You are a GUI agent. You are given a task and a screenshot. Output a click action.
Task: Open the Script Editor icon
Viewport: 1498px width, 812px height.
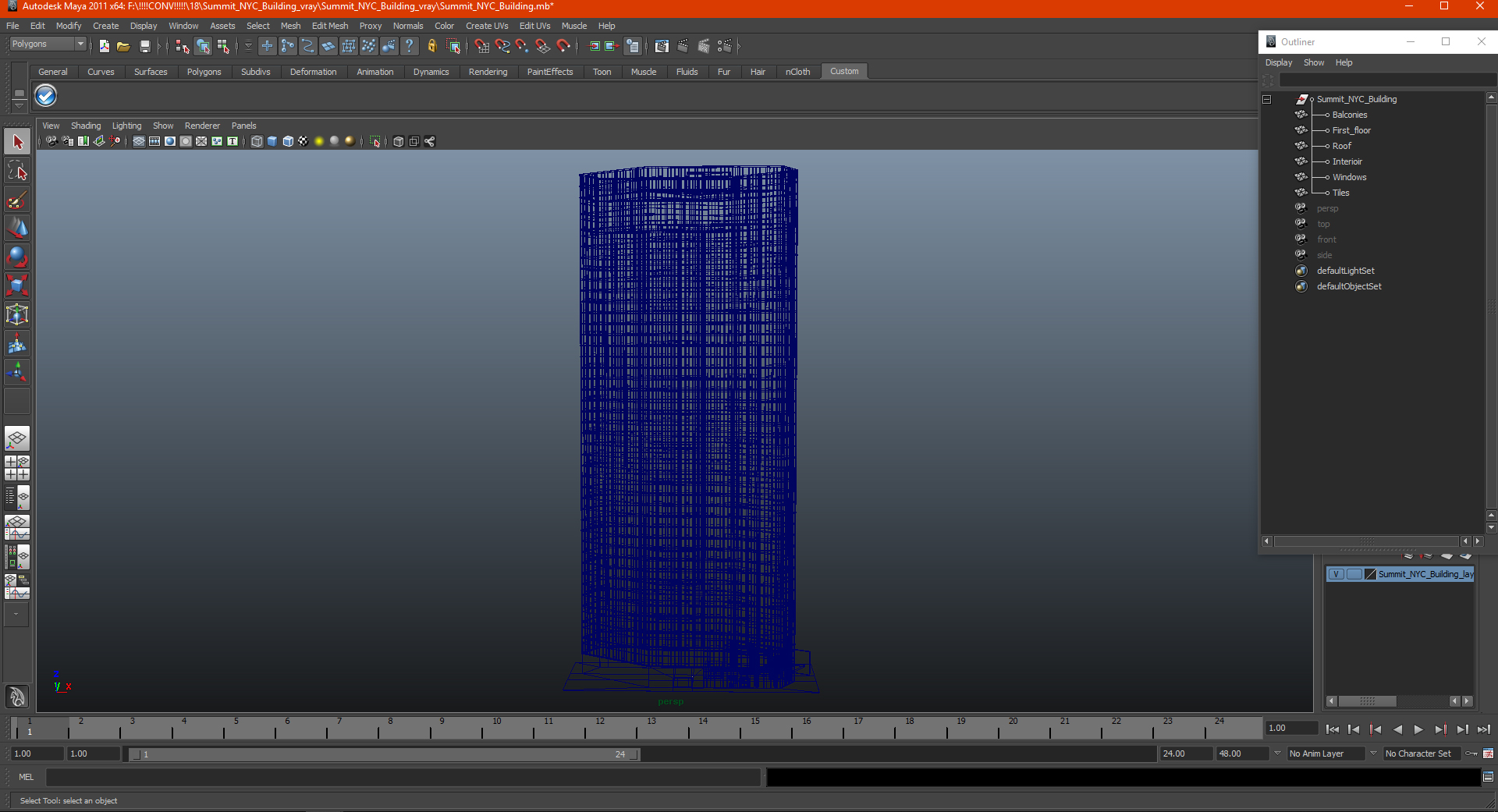pyautogui.click(x=1488, y=777)
